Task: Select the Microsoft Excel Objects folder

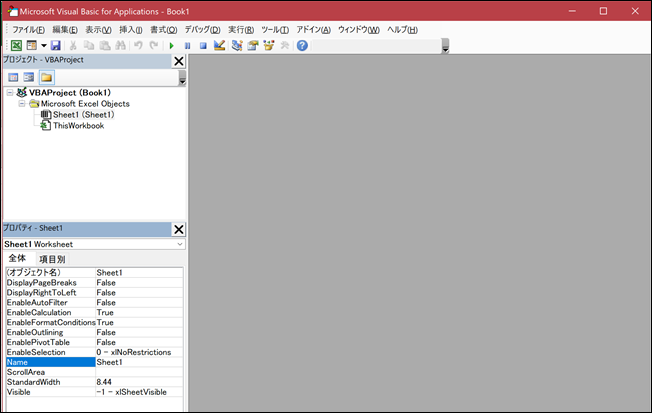Action: click(85, 104)
